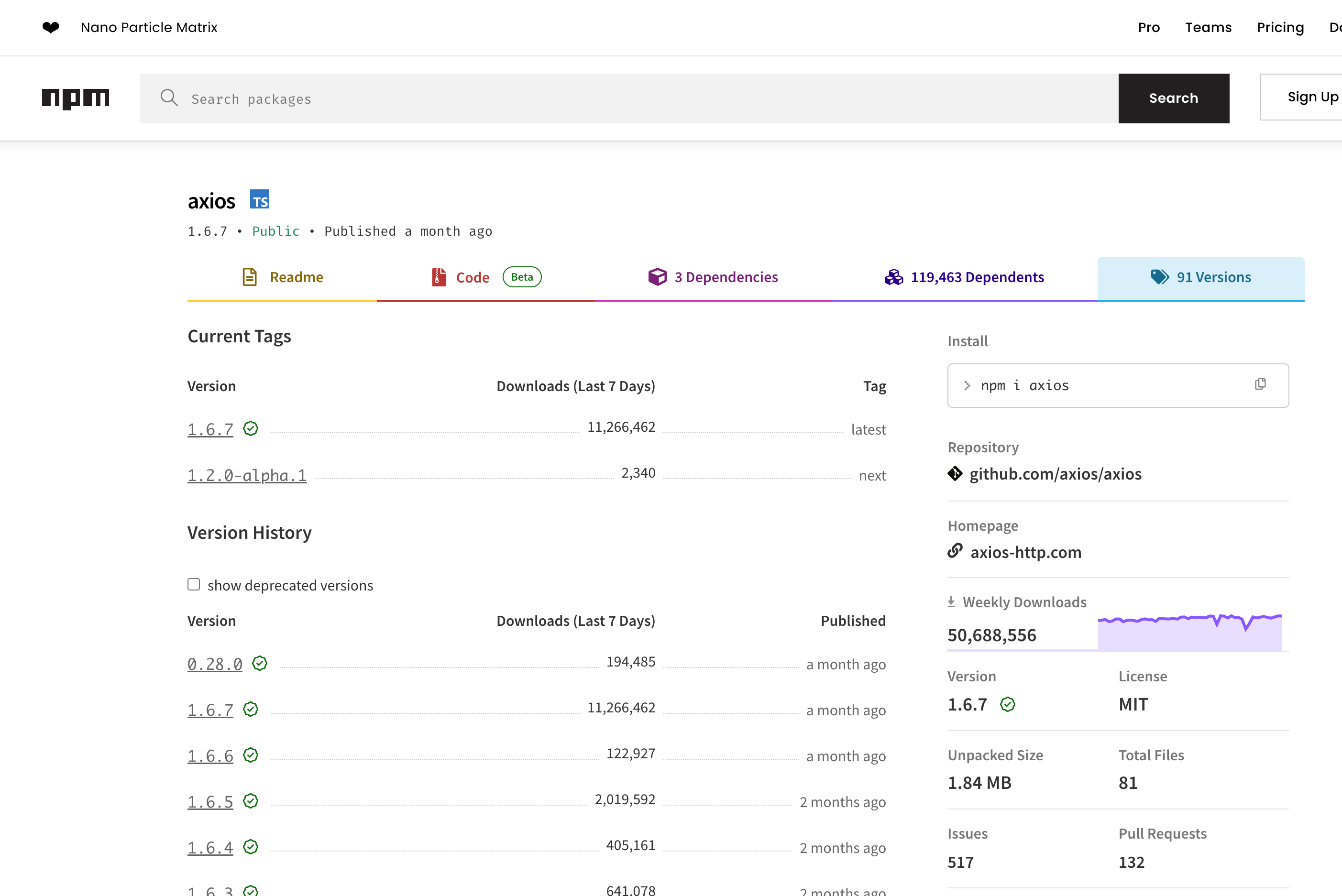
Task: Click the 1.84 MB unpacked size value
Action: coord(979,782)
